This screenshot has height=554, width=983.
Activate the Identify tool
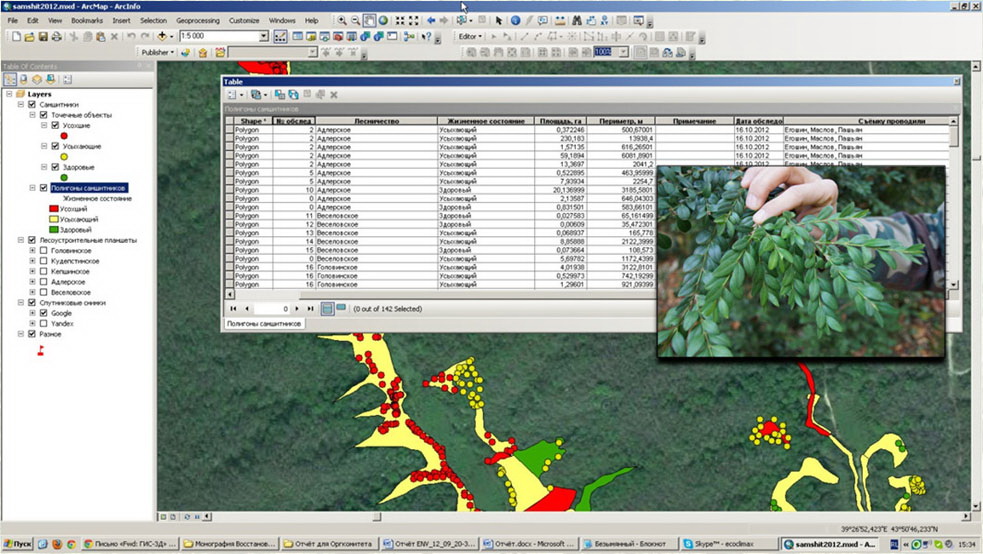point(515,21)
